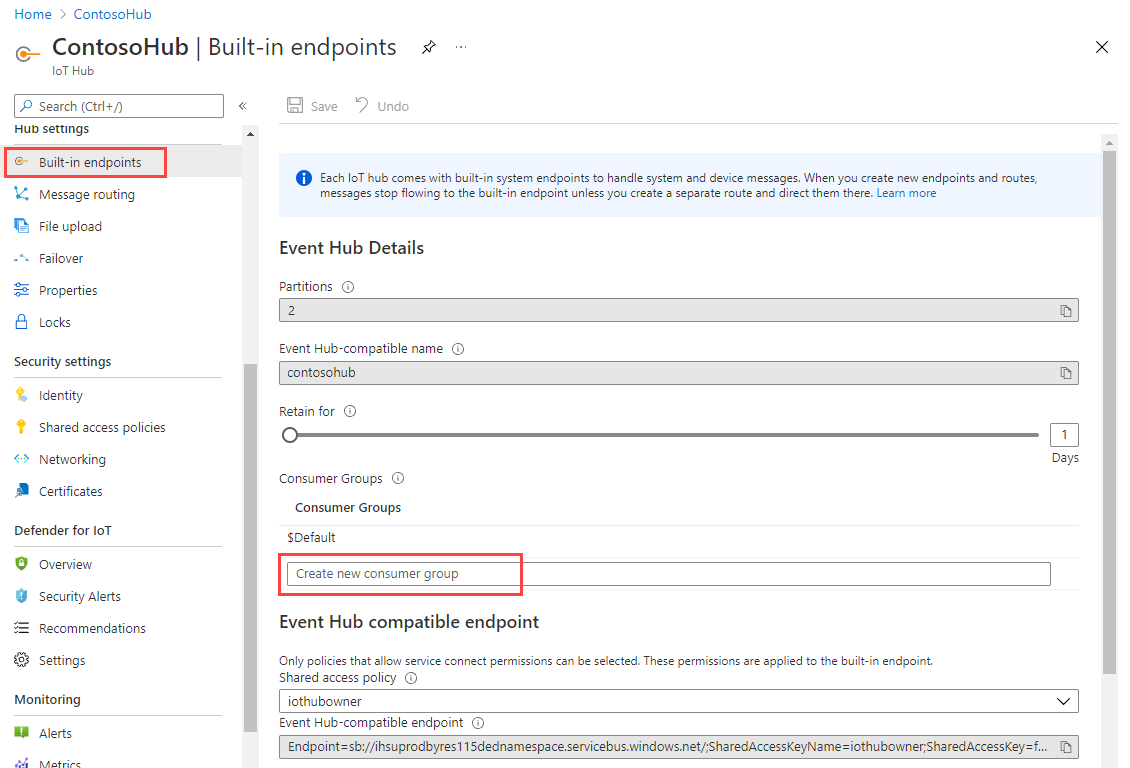The height and width of the screenshot is (768, 1130).
Task: Go to Home breadcrumb link
Action: tap(33, 14)
